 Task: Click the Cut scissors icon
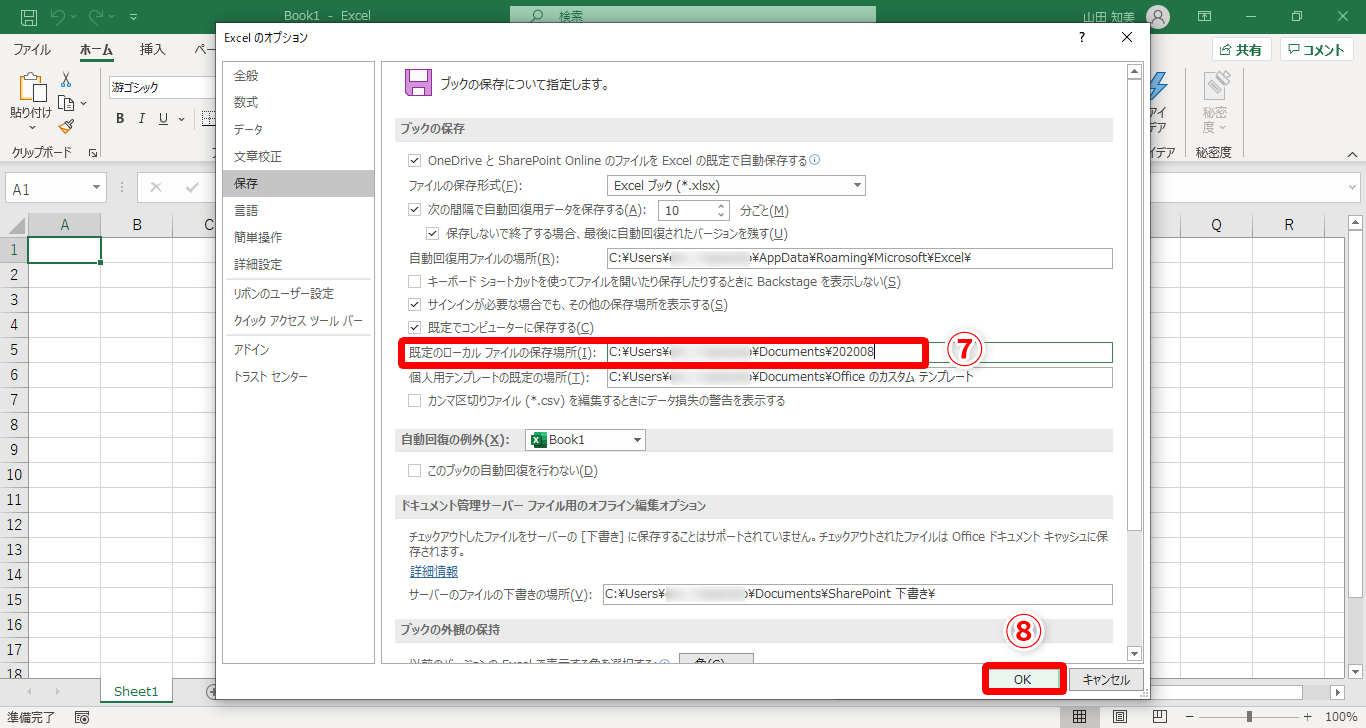[66, 79]
